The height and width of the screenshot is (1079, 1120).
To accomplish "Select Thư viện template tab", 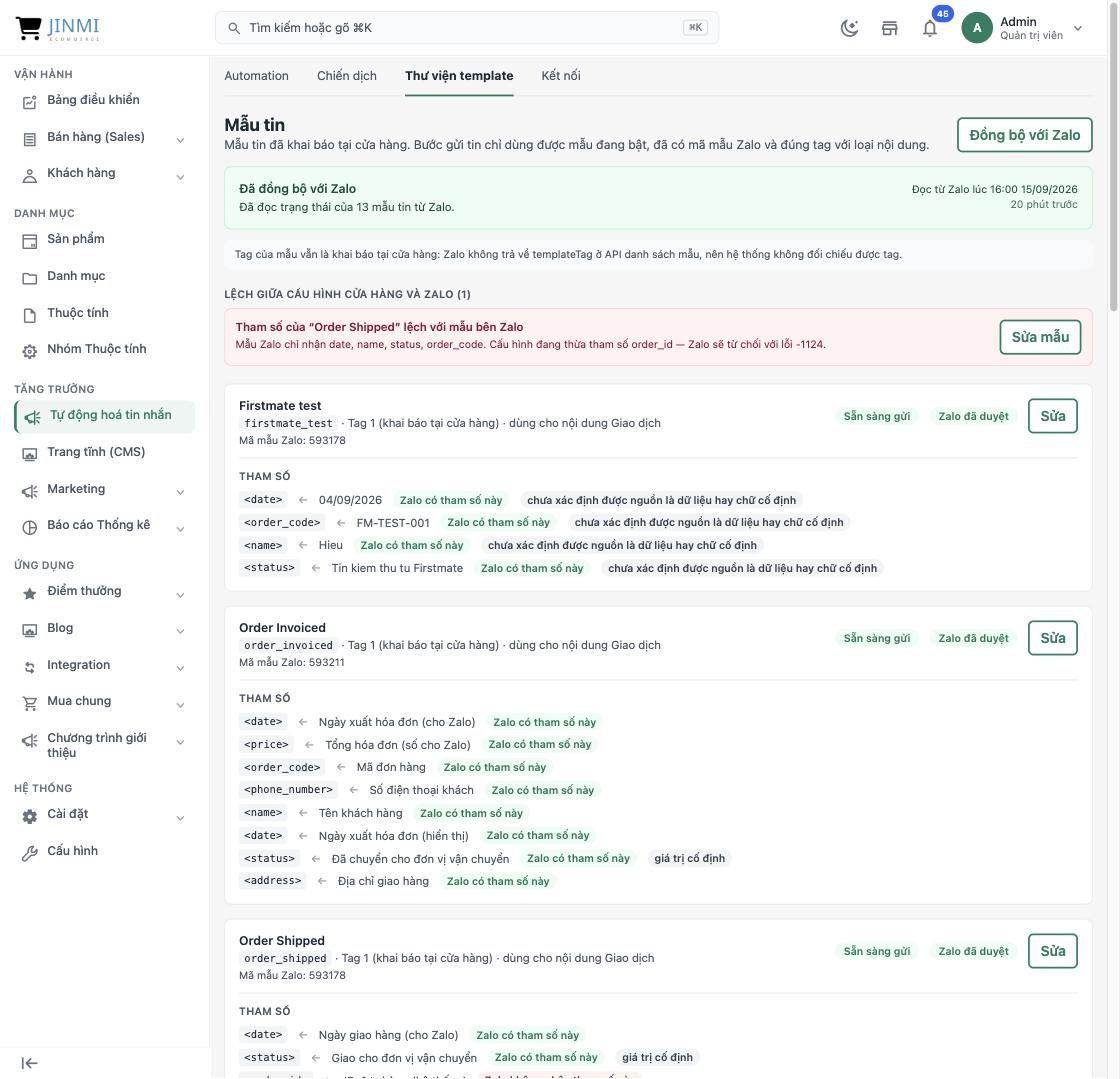I will [459, 76].
